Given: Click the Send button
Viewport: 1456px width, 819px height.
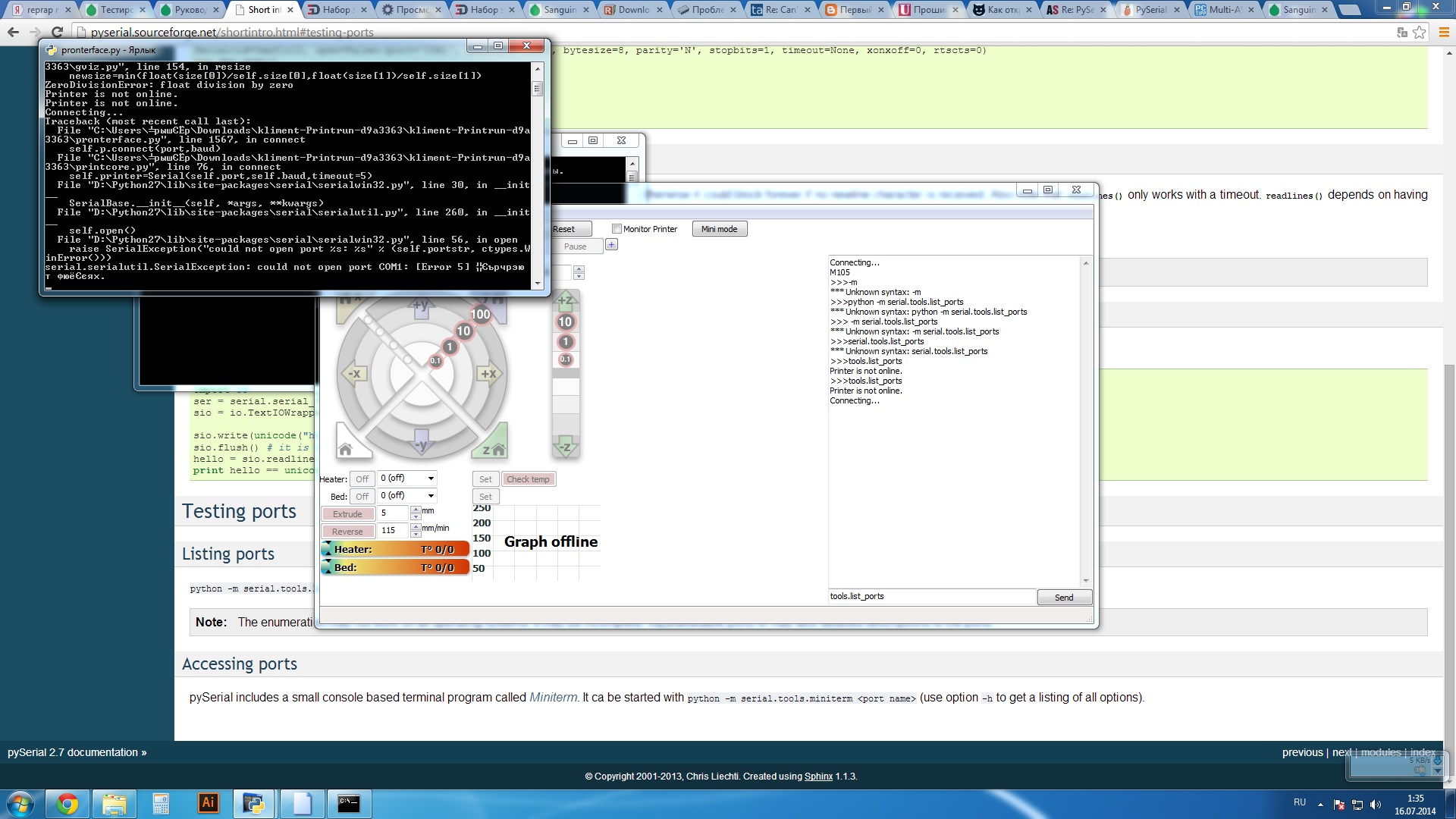Looking at the screenshot, I should 1064,598.
